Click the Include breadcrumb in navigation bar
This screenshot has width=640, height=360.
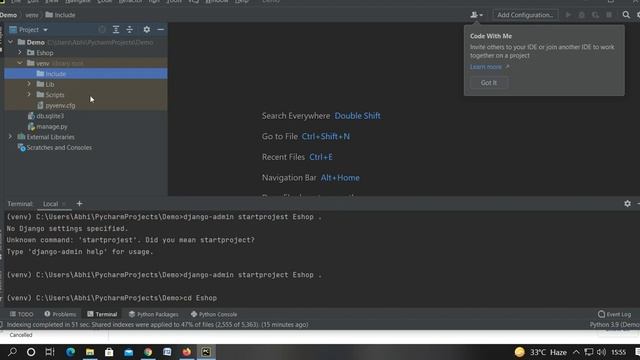click(60, 15)
